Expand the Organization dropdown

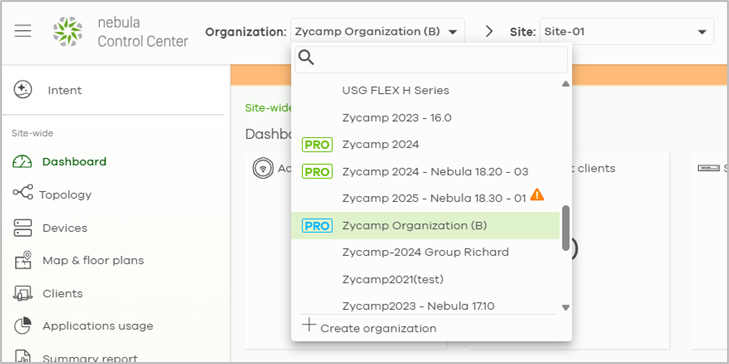click(x=378, y=32)
